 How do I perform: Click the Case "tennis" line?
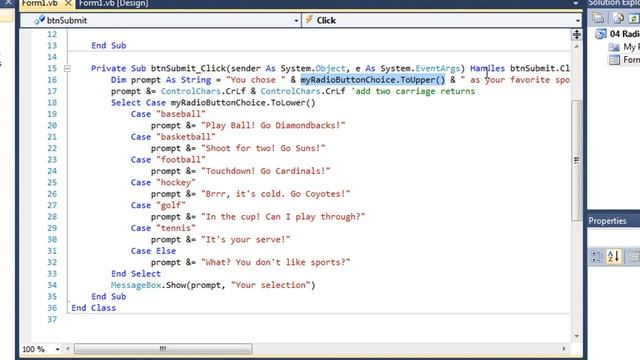pyautogui.click(x=163, y=229)
